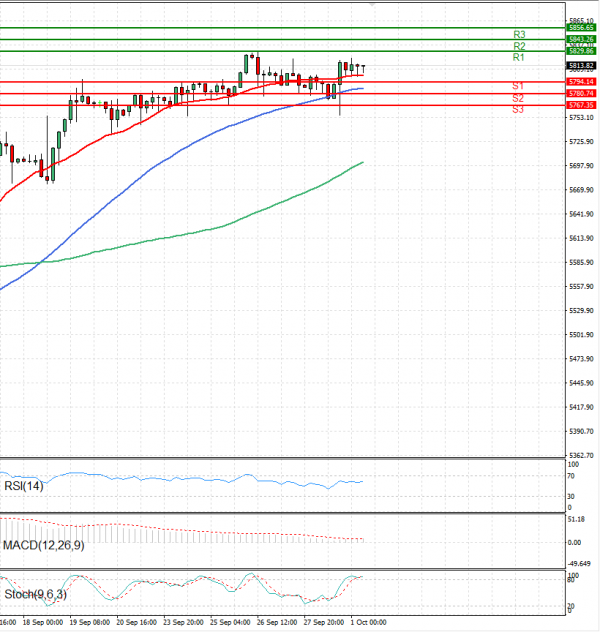Click the 5641.90 price axis value
Image resolution: width=600 pixels, height=632 pixels.
581,214
